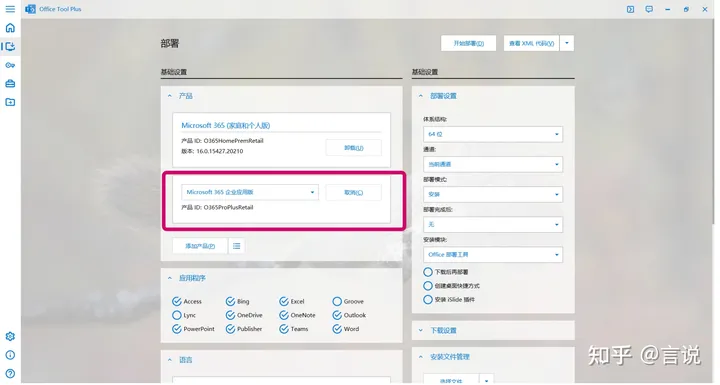Open the command box icon in title bar
Viewport: 720px width, 385px height.
[x=630, y=9]
